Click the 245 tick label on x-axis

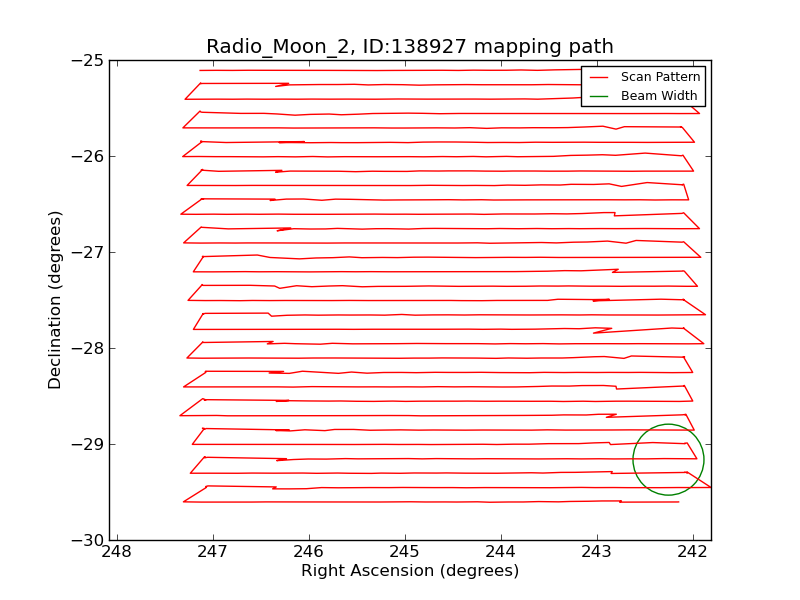[405, 552]
